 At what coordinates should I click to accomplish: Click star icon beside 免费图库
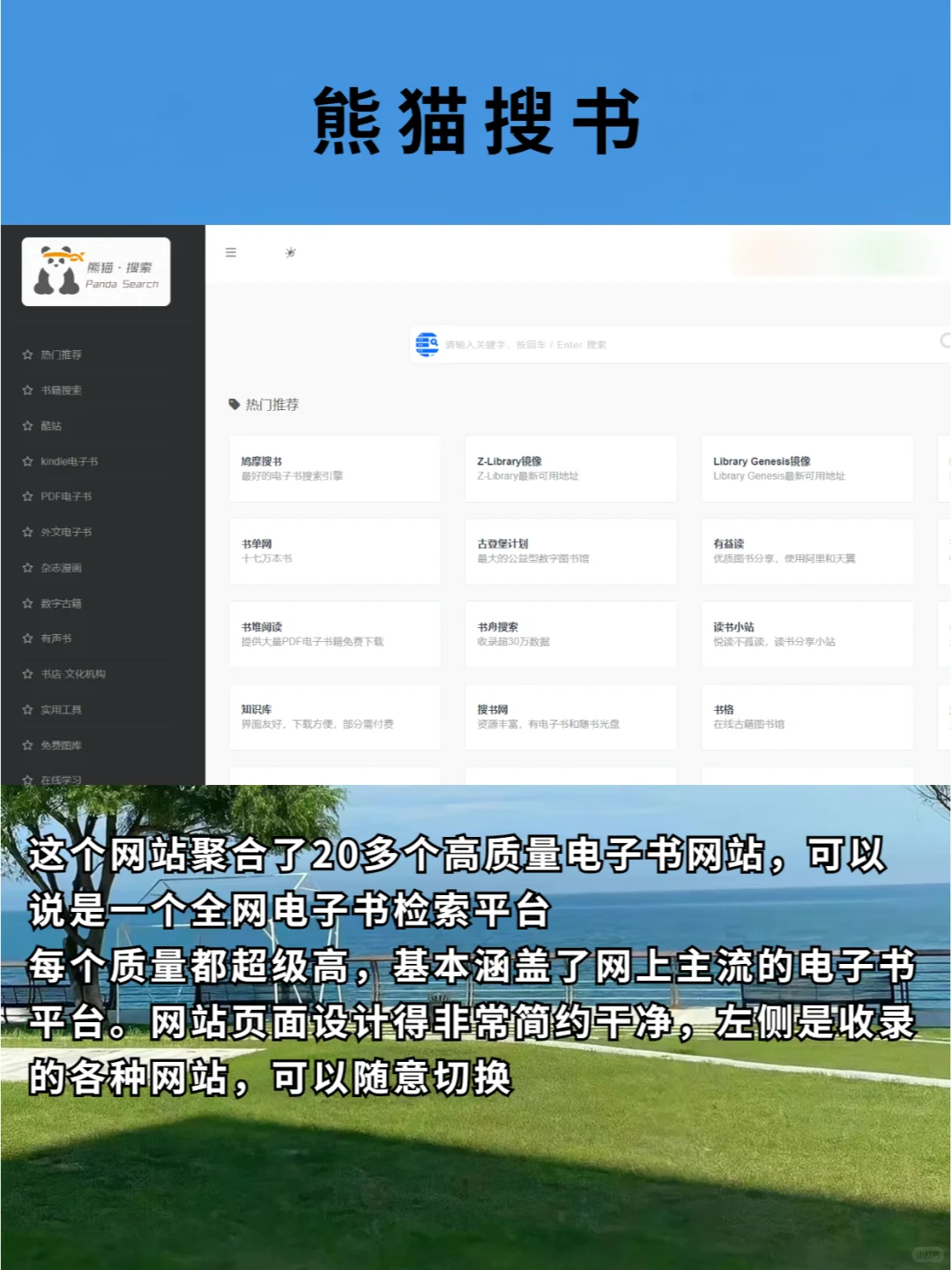click(27, 745)
